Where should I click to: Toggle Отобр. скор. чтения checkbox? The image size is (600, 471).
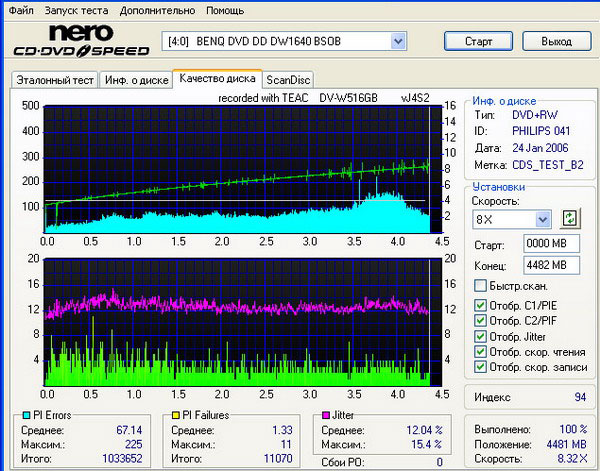click(480, 352)
